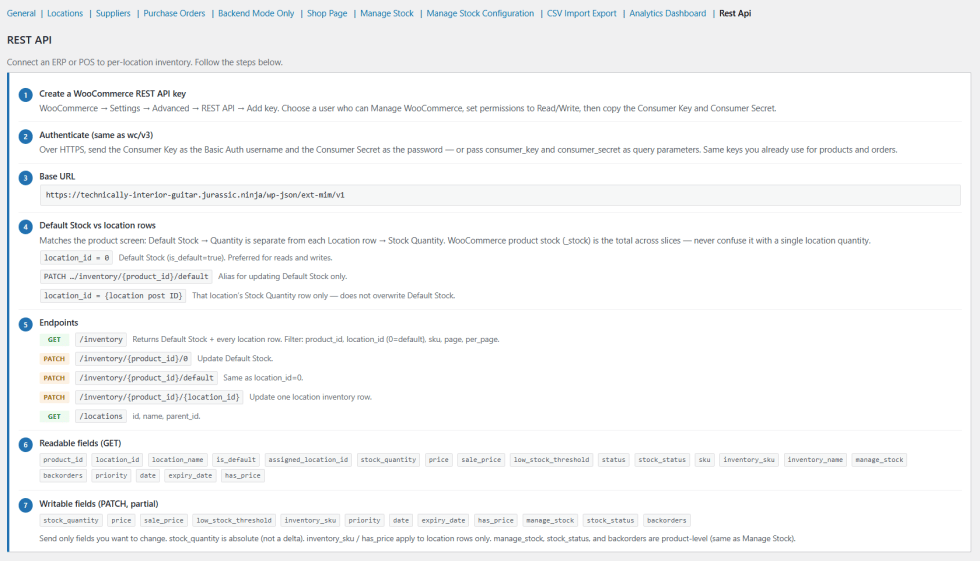Click PATCH badge beside /inventory/{product_id}/0
Viewport: 980px width, 561px height.
(x=54, y=359)
